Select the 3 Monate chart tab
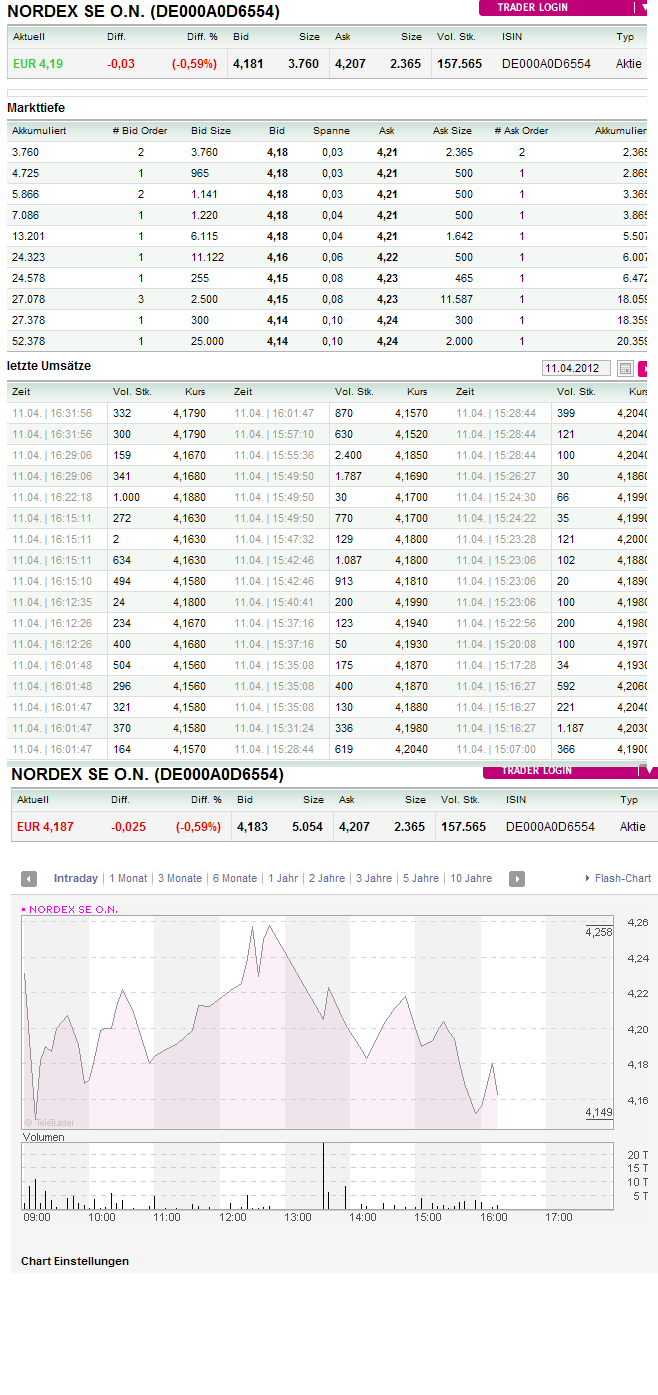The width and height of the screenshot is (658, 1395). (x=180, y=879)
